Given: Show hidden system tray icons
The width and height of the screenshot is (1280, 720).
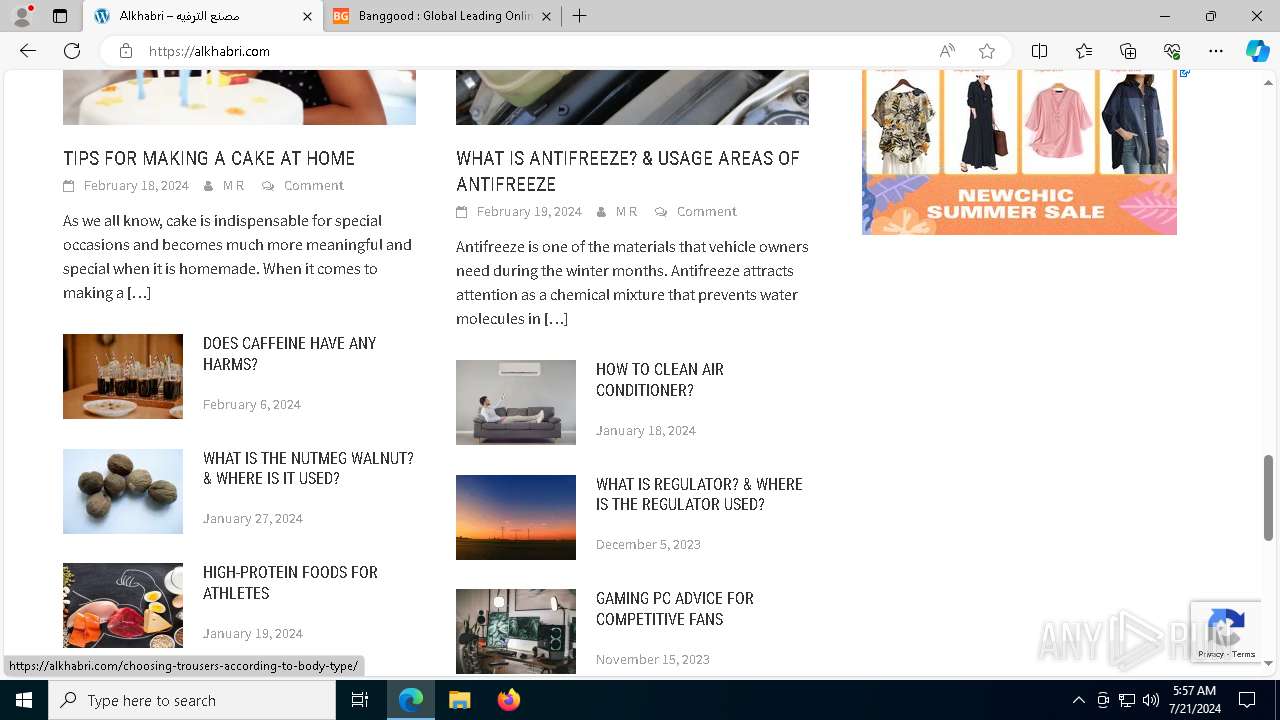Looking at the screenshot, I should [x=1078, y=700].
